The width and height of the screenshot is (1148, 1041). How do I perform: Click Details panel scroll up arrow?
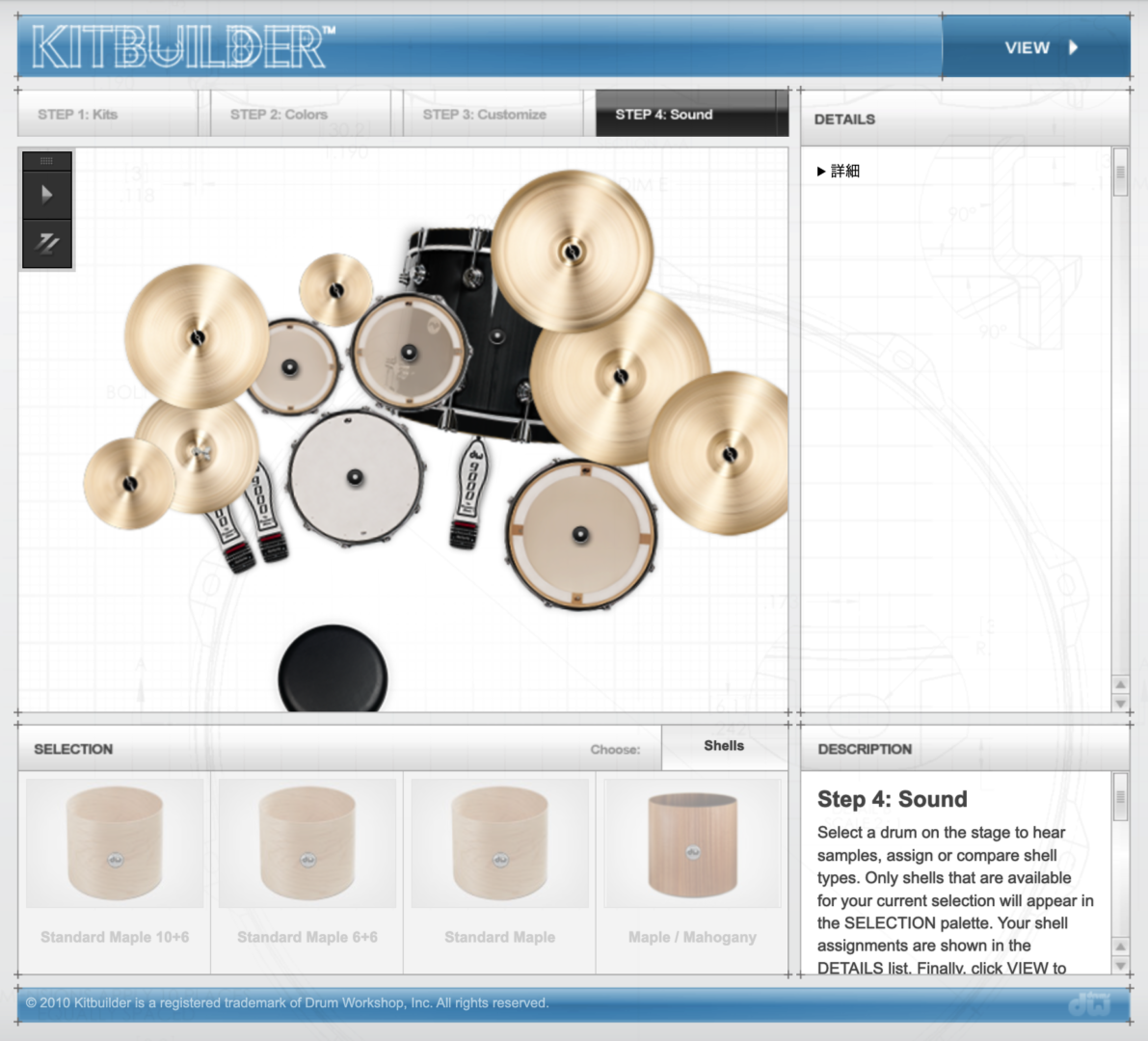(1120, 684)
